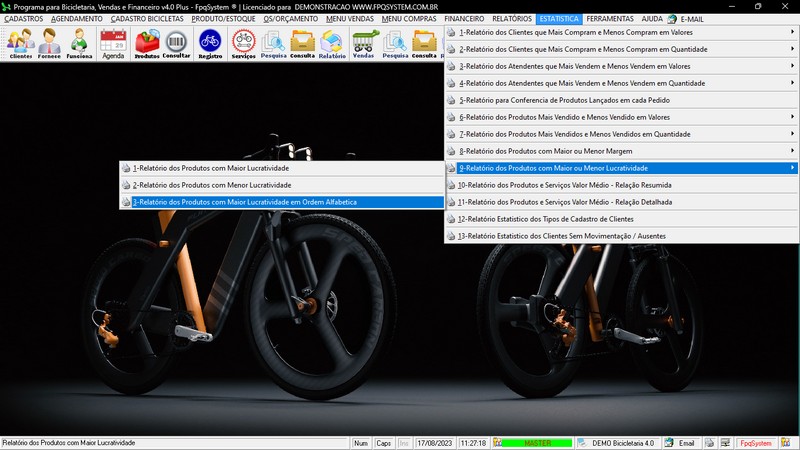Expand 2-Relatório dos Clientes em Quantidade submenu
The width and height of the screenshot is (800, 450).
pos(621,49)
